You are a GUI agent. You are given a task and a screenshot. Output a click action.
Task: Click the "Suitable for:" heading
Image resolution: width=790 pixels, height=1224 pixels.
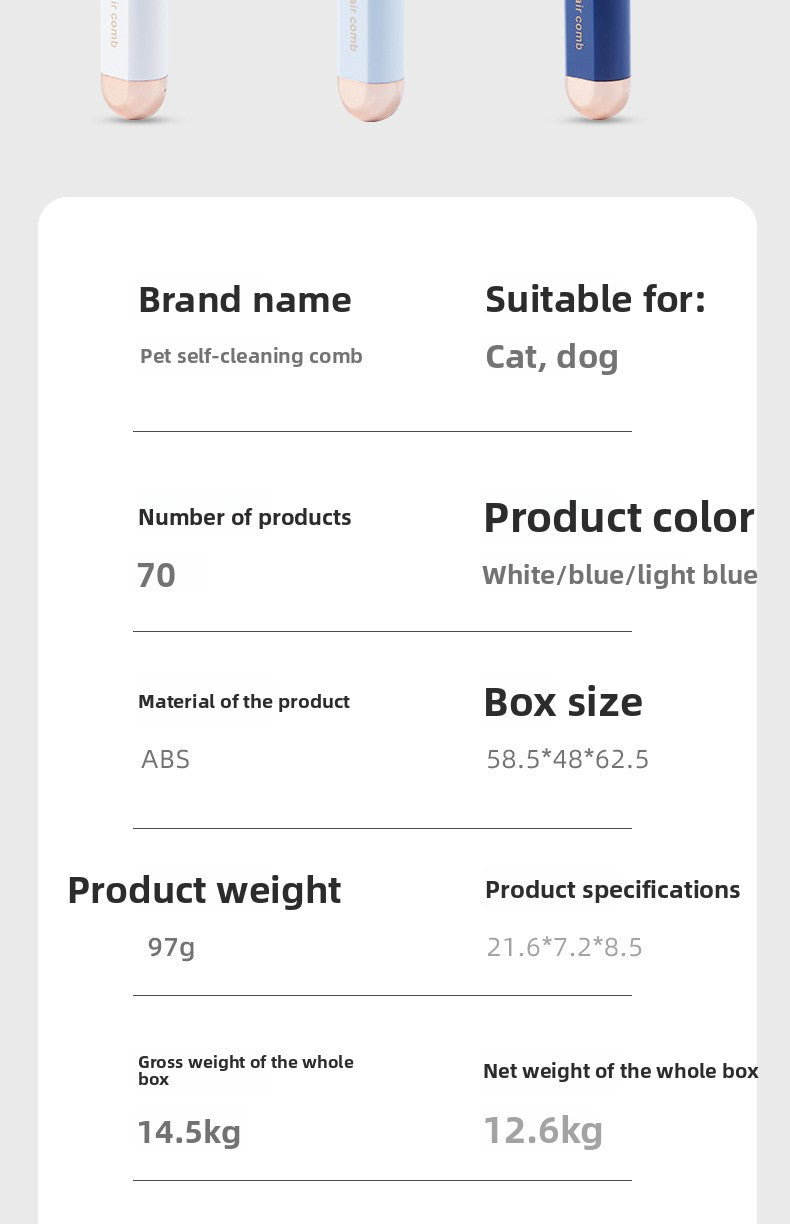595,299
